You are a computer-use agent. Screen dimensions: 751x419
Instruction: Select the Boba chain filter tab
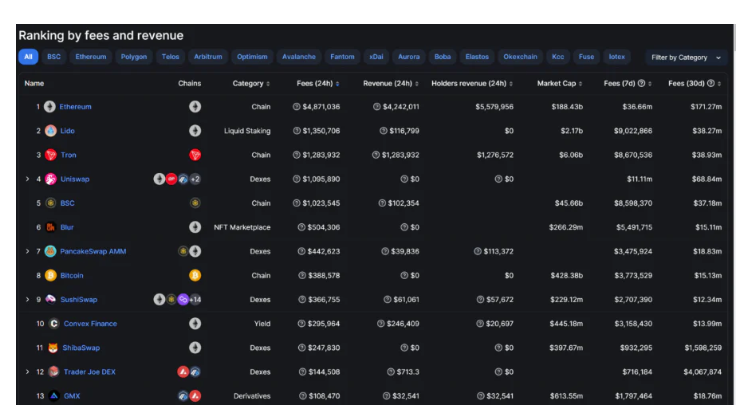pyautogui.click(x=442, y=57)
